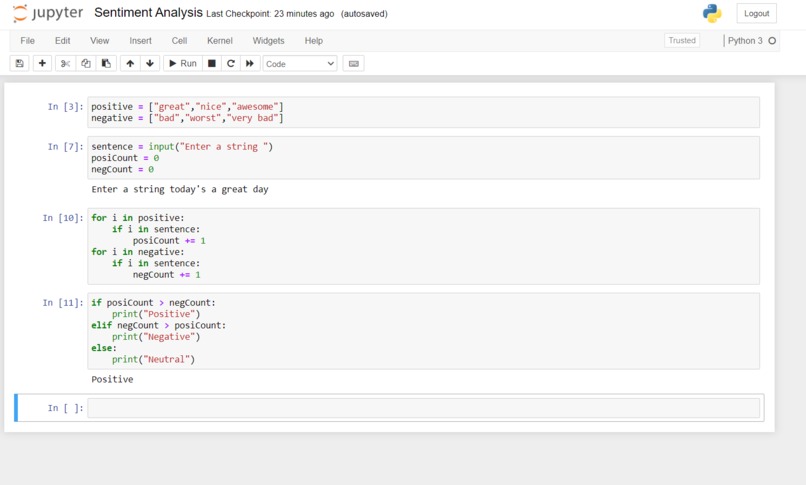This screenshot has height=485, width=806.
Task: Click the print("Neutral") line
Action: click(153, 359)
